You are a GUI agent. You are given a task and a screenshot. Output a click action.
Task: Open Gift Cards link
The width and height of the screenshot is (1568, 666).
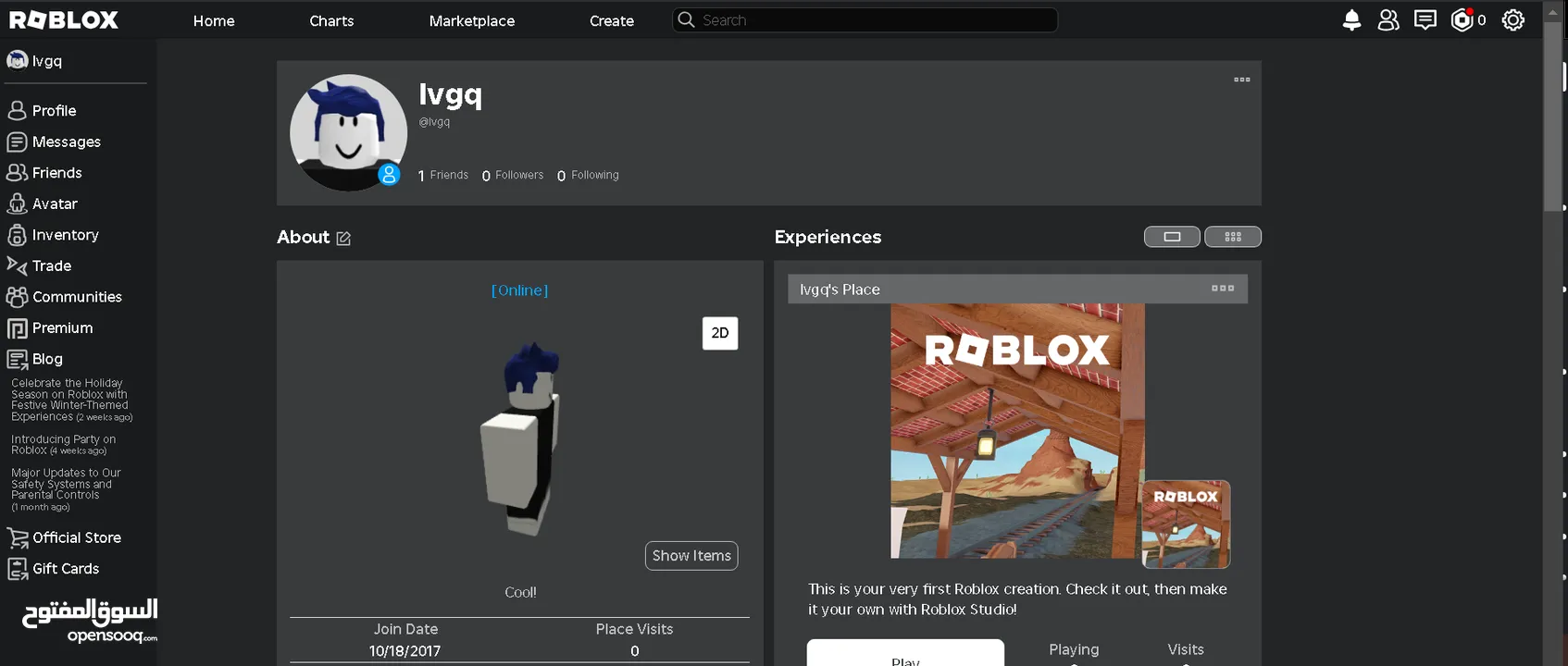pos(66,569)
